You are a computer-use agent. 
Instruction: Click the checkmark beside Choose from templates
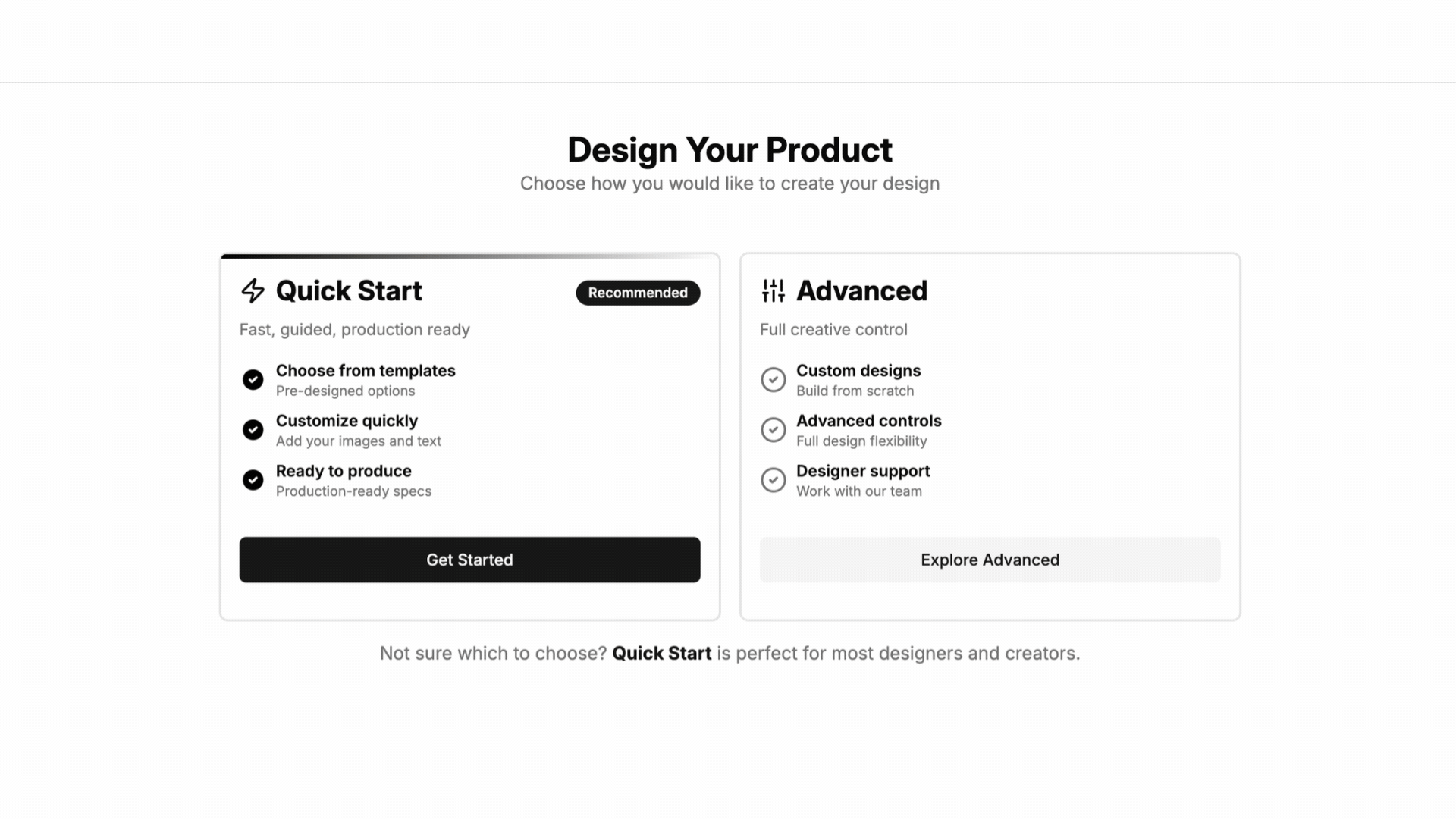(x=253, y=379)
